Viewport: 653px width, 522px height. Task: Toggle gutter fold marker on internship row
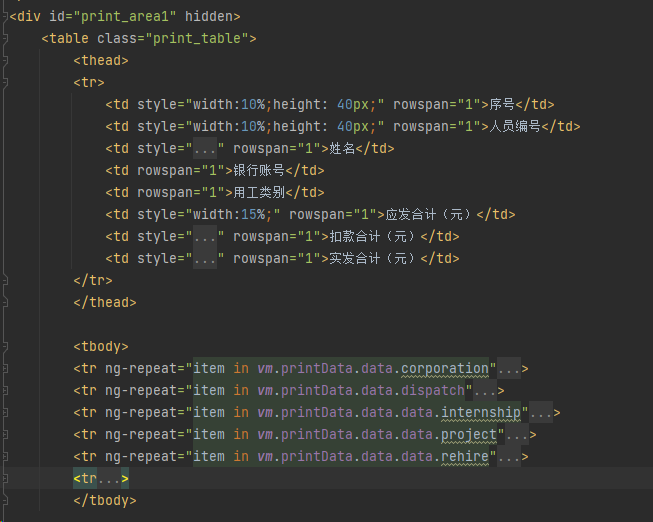5,412
